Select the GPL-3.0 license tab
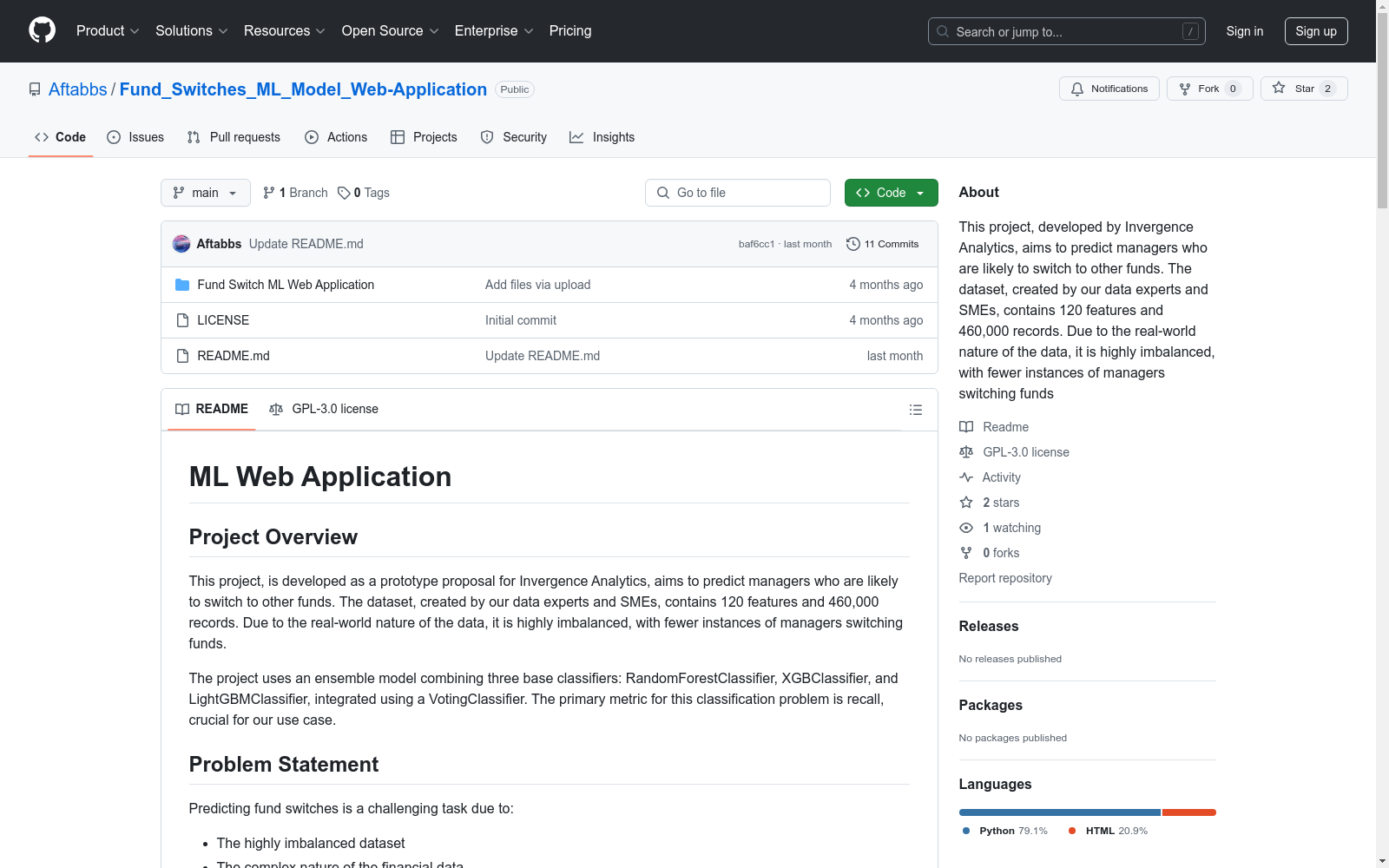Viewport: 1389px width, 868px height. pos(324,409)
